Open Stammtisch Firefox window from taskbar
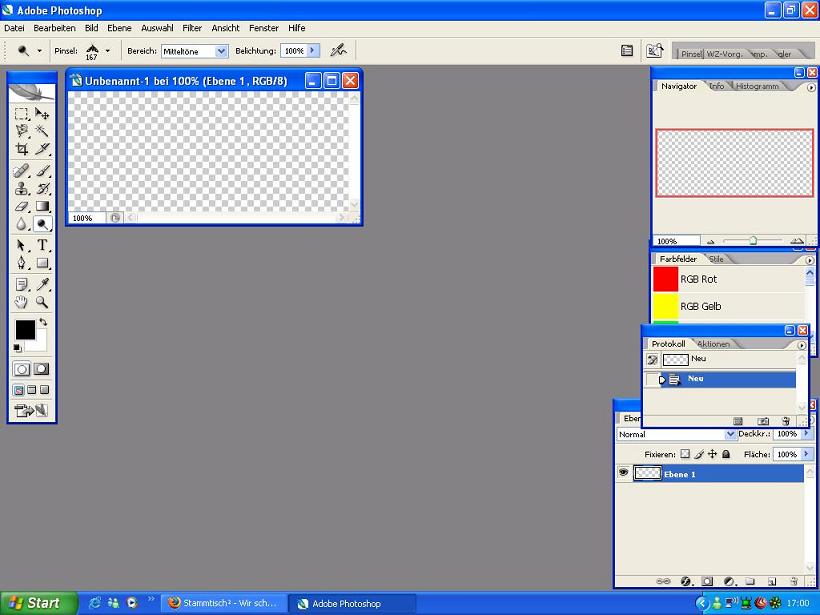The height and width of the screenshot is (615, 820). 222,603
